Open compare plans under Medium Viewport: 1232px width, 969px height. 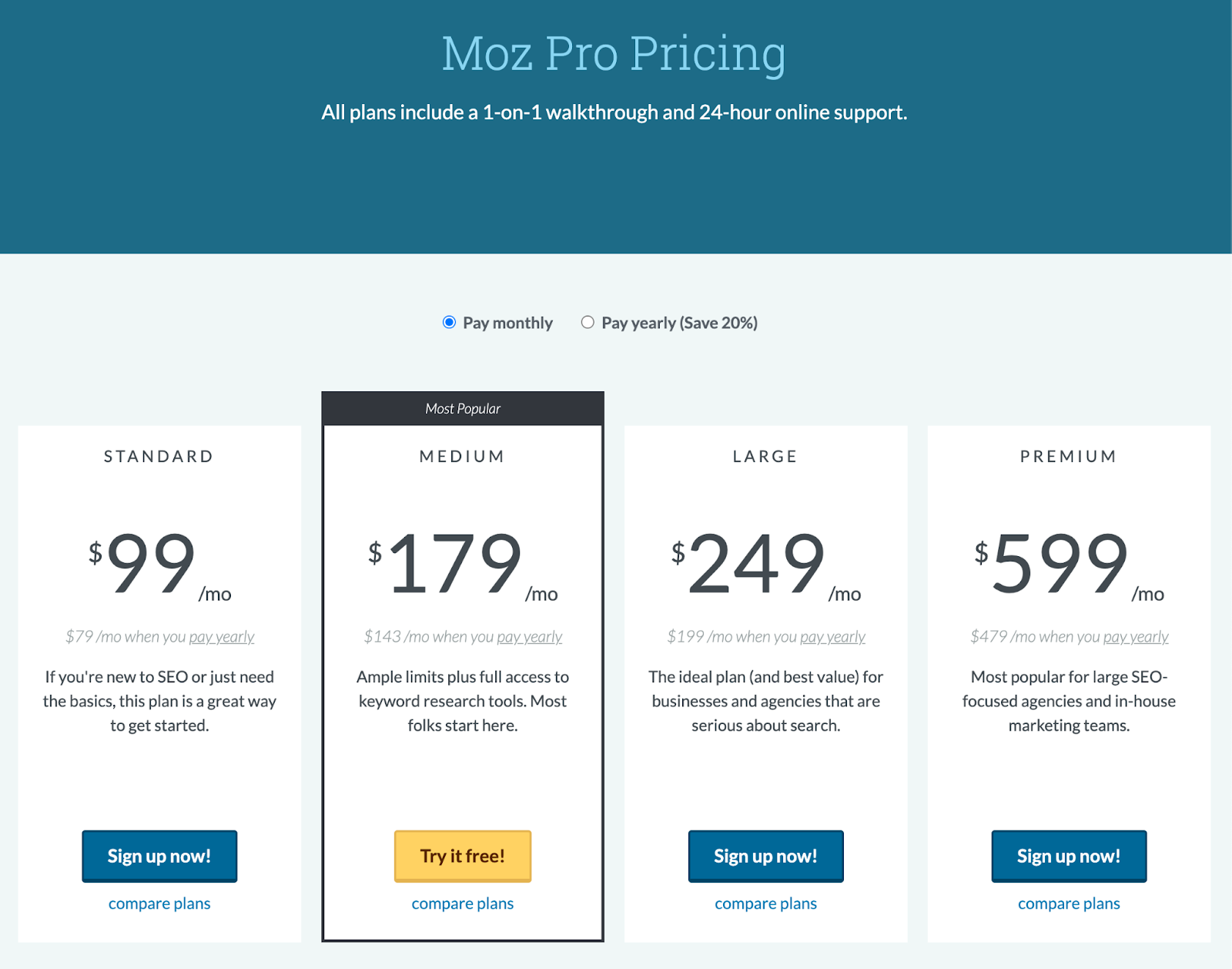tap(462, 903)
